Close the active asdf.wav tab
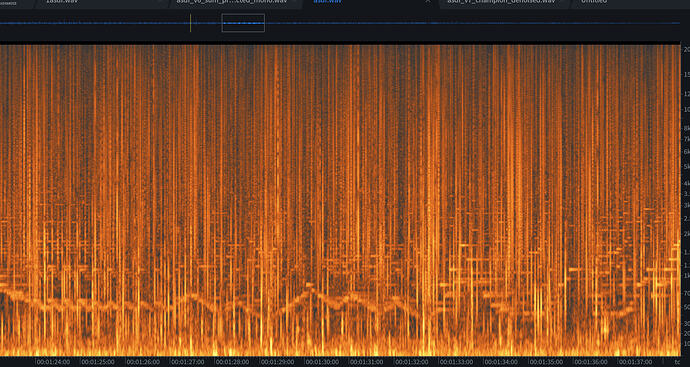This screenshot has width=690, height=367. point(427,2)
